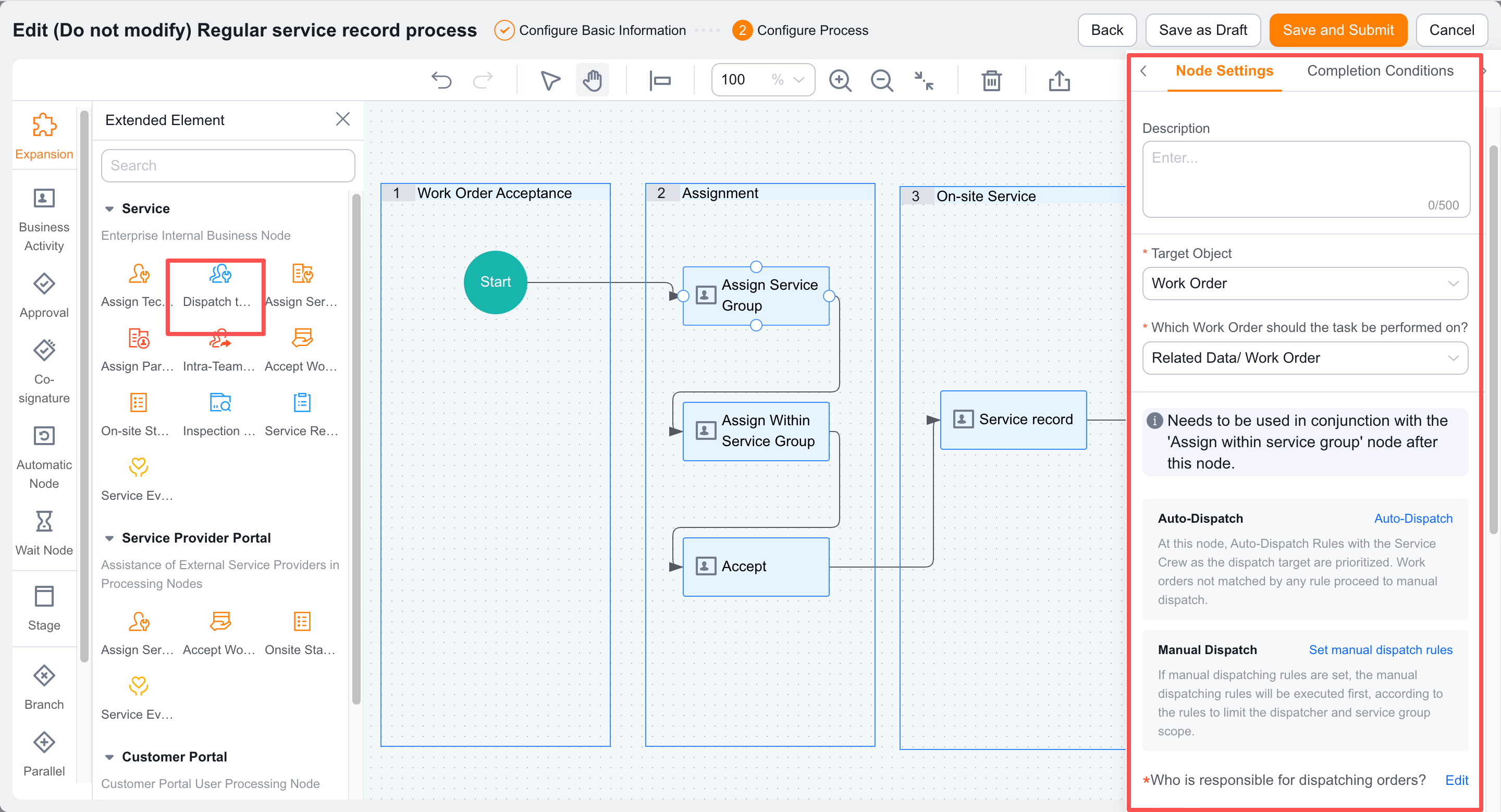Image resolution: width=1501 pixels, height=812 pixels.
Task: Click the left chevron in settings panel
Action: click(1143, 71)
